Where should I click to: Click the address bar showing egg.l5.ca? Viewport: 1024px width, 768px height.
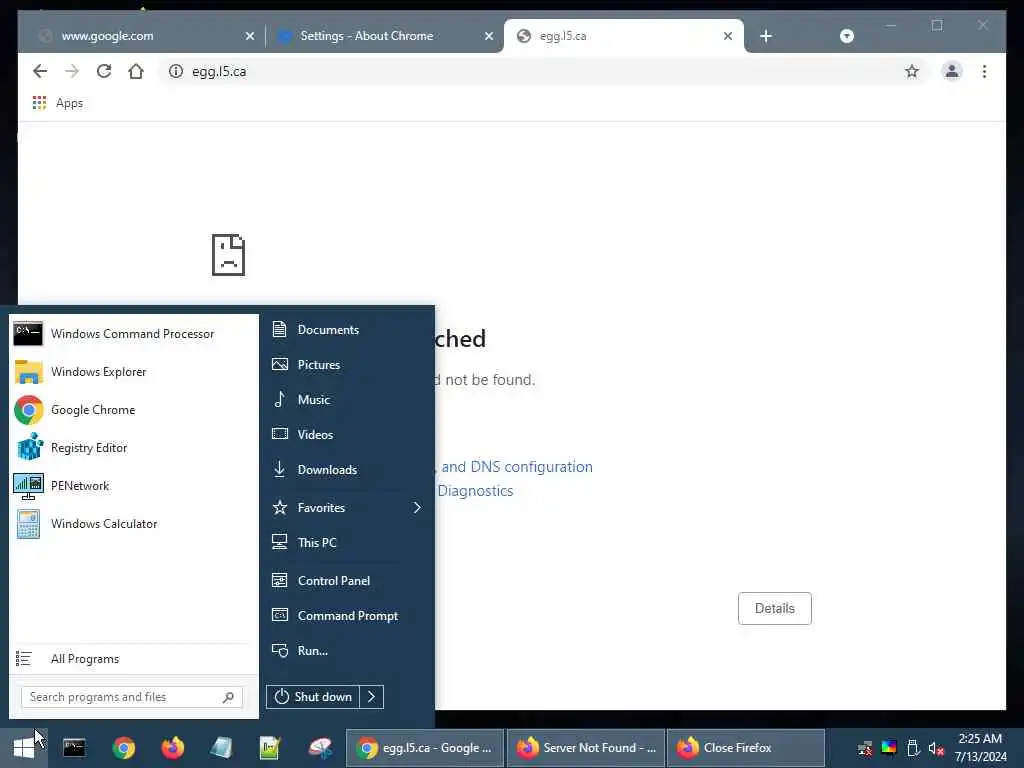coord(542,71)
